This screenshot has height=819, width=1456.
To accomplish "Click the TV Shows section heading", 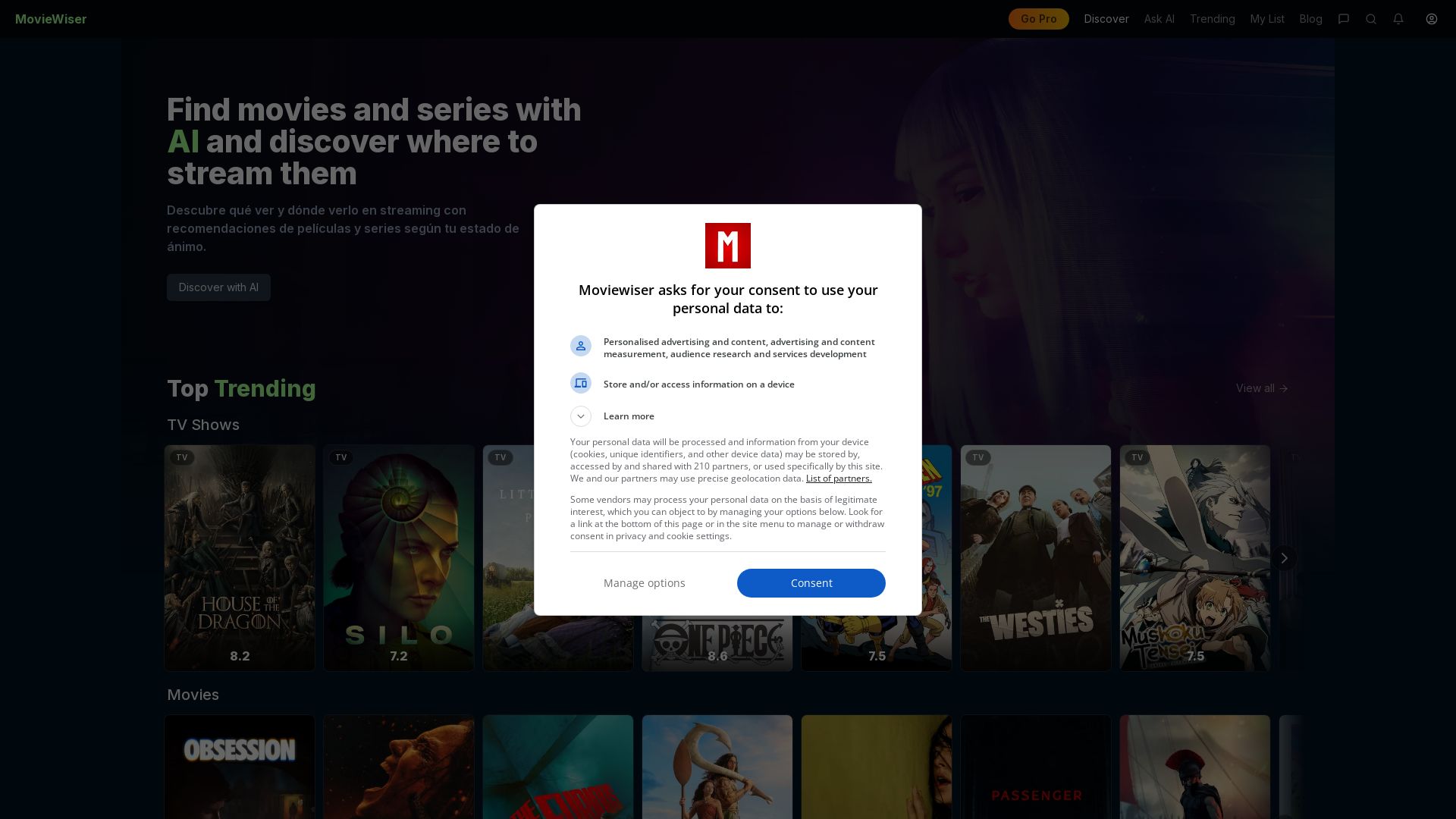I will coord(203,425).
